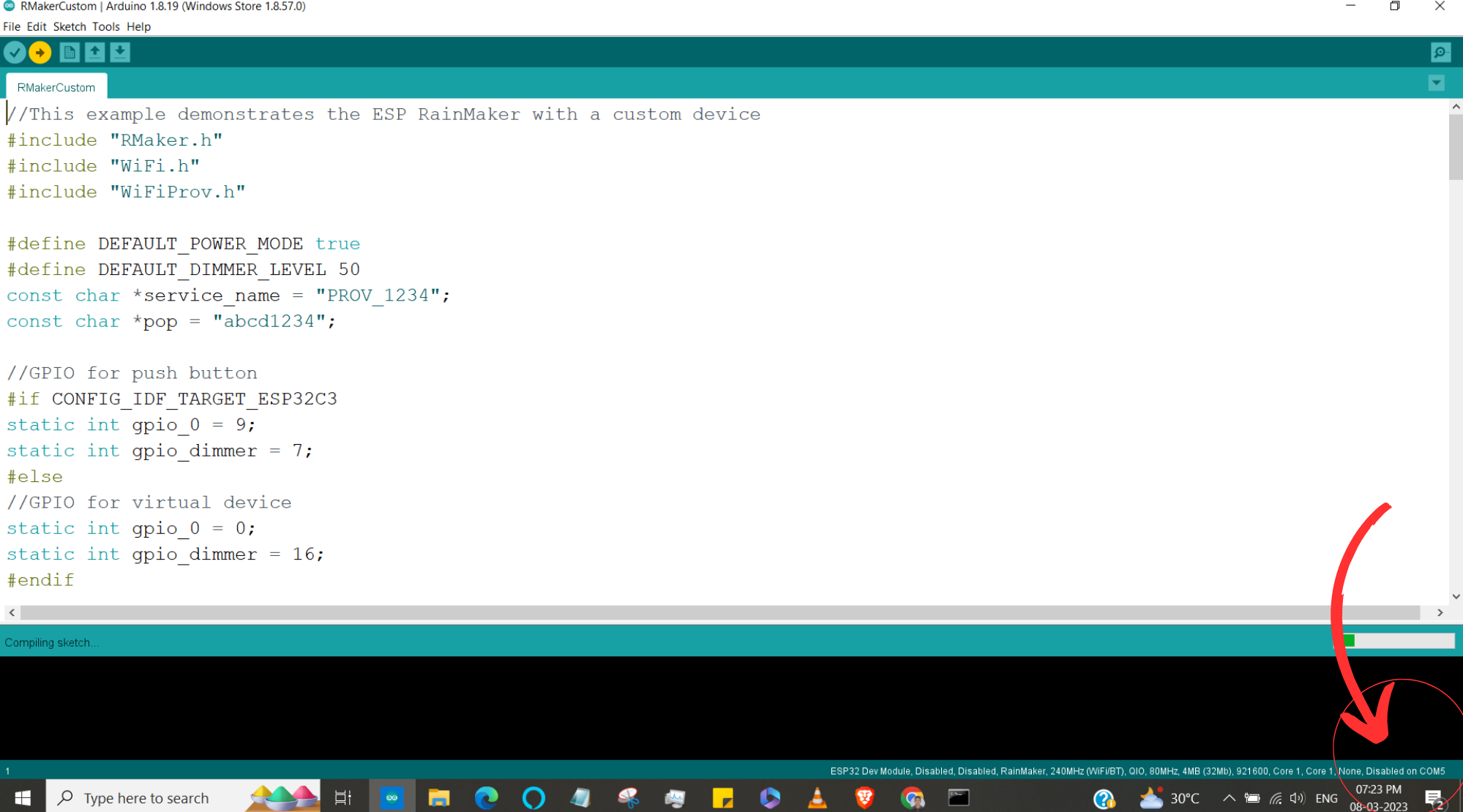Screen dimensions: 1463x812
Task: Open the Cortana circle icon on taskbar
Action: pyautogui.click(x=534, y=797)
